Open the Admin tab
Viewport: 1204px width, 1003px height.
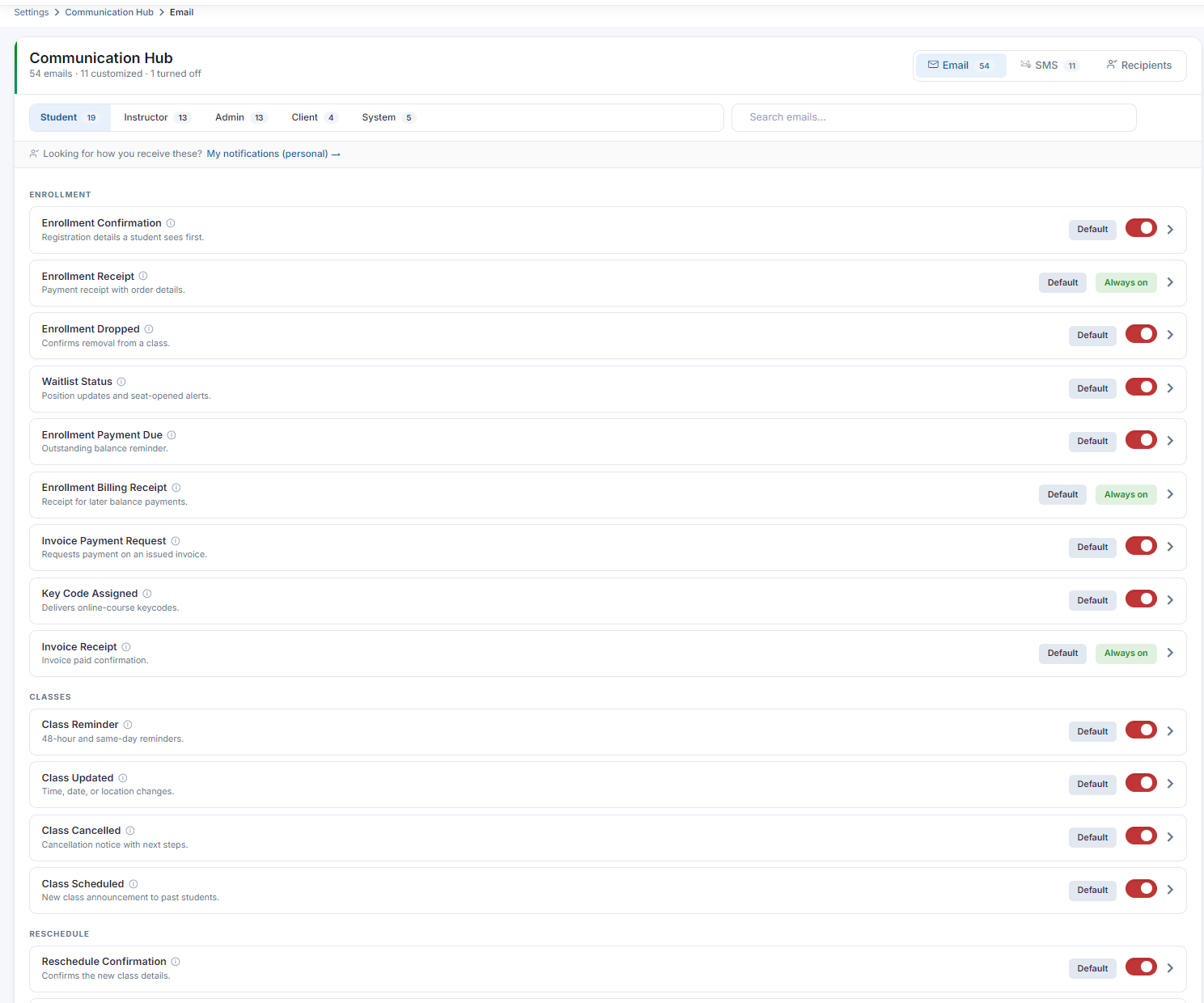click(x=240, y=117)
